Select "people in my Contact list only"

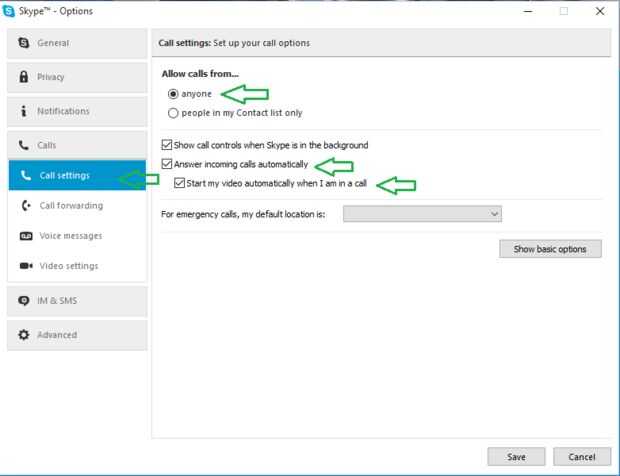173,114
